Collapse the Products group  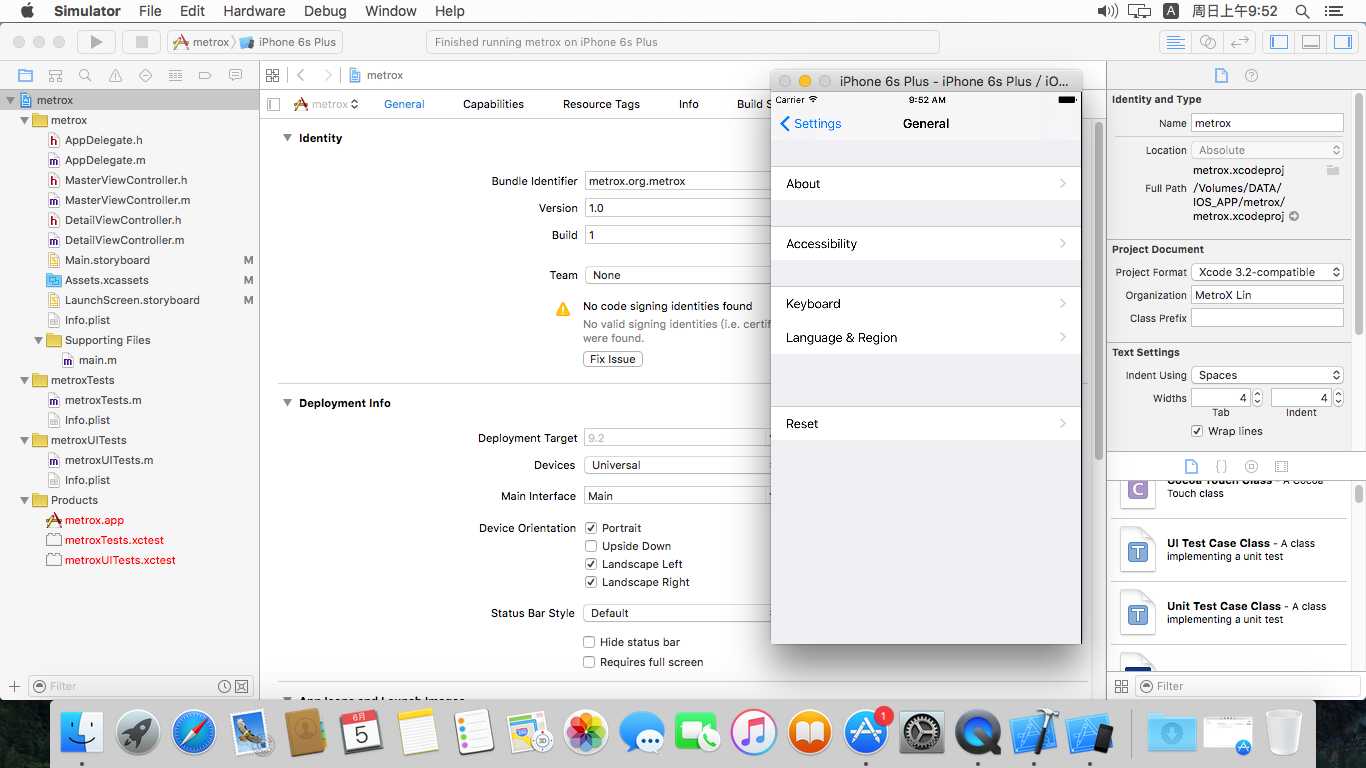click(25, 500)
